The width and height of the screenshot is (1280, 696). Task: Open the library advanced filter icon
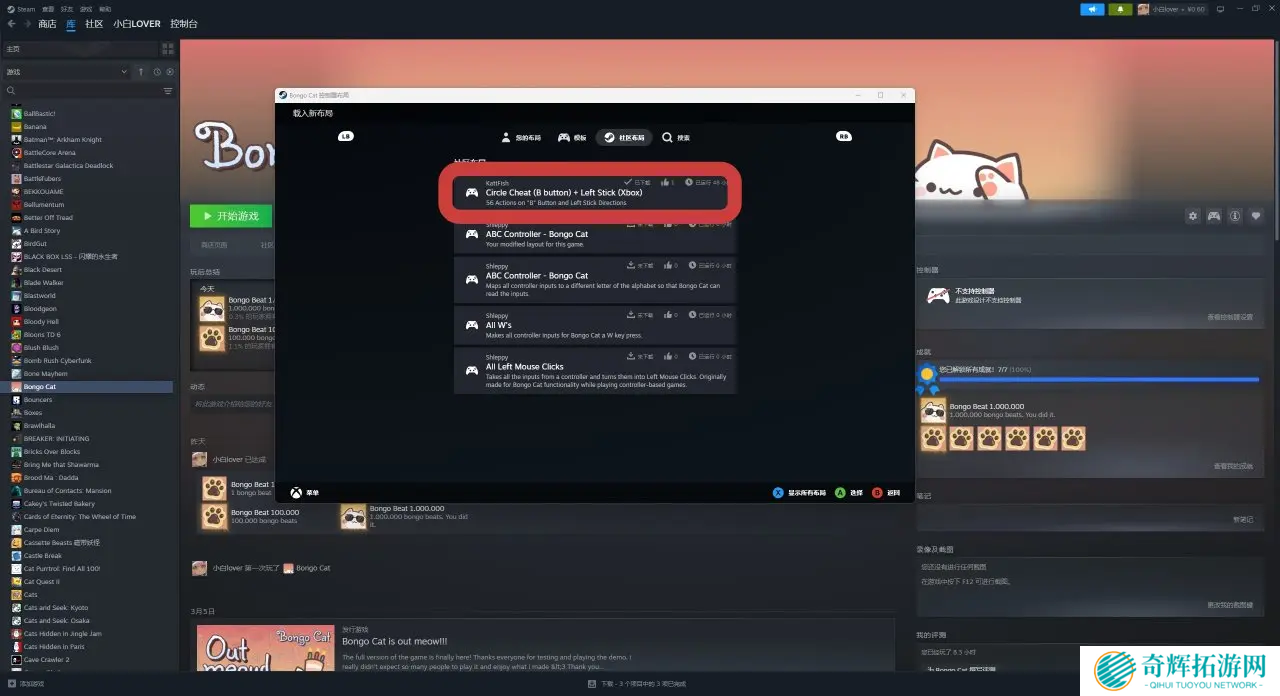pyautogui.click(x=167, y=91)
